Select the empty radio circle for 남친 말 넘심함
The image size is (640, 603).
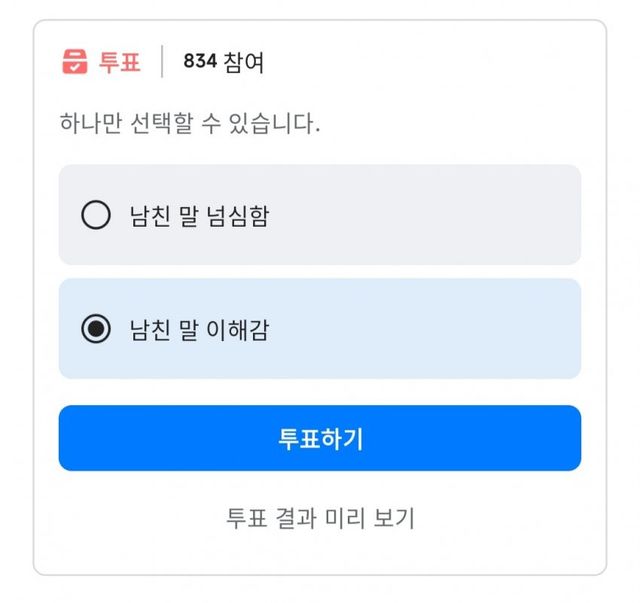pos(96,215)
